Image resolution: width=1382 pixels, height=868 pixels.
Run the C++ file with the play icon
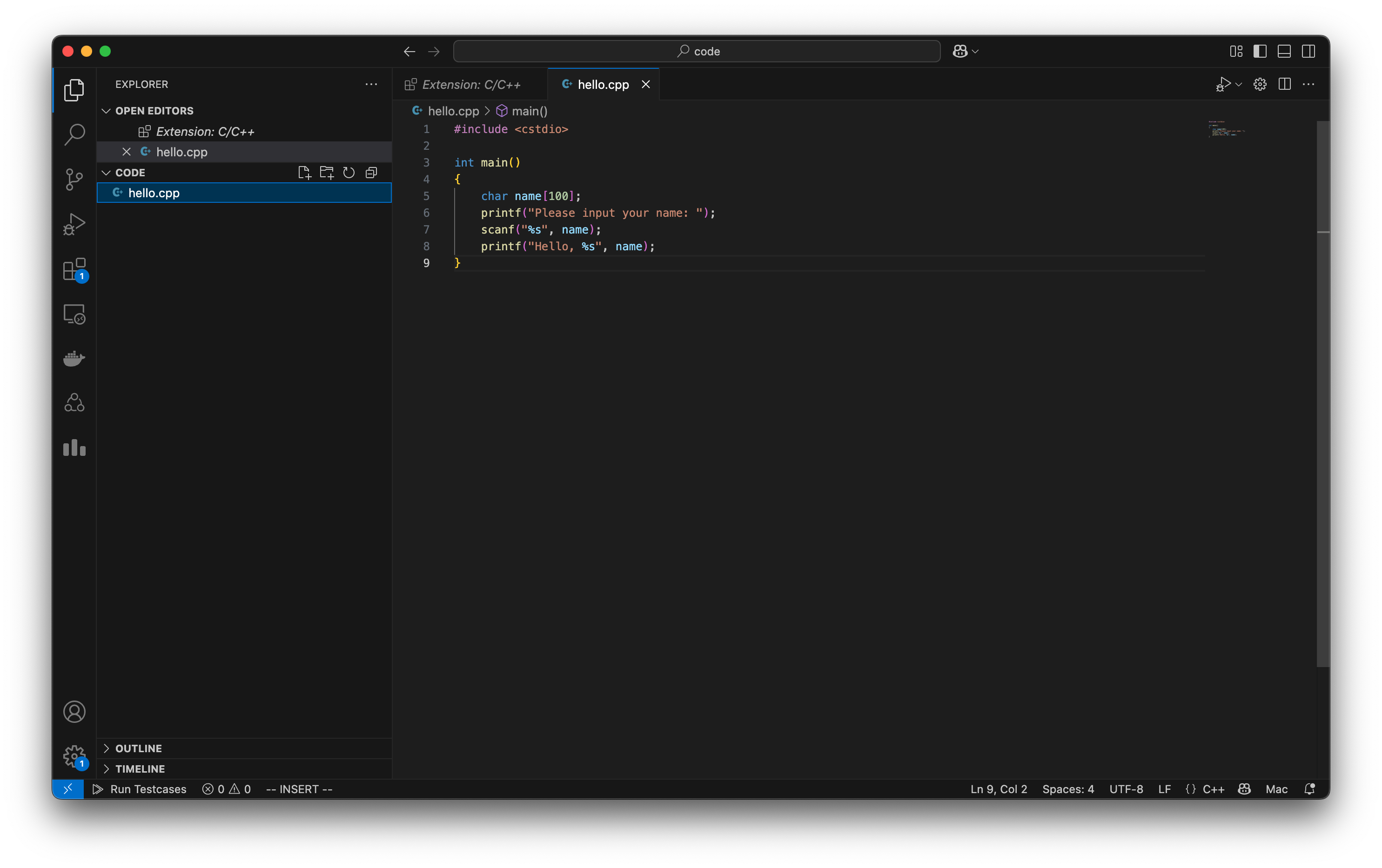coord(1224,84)
